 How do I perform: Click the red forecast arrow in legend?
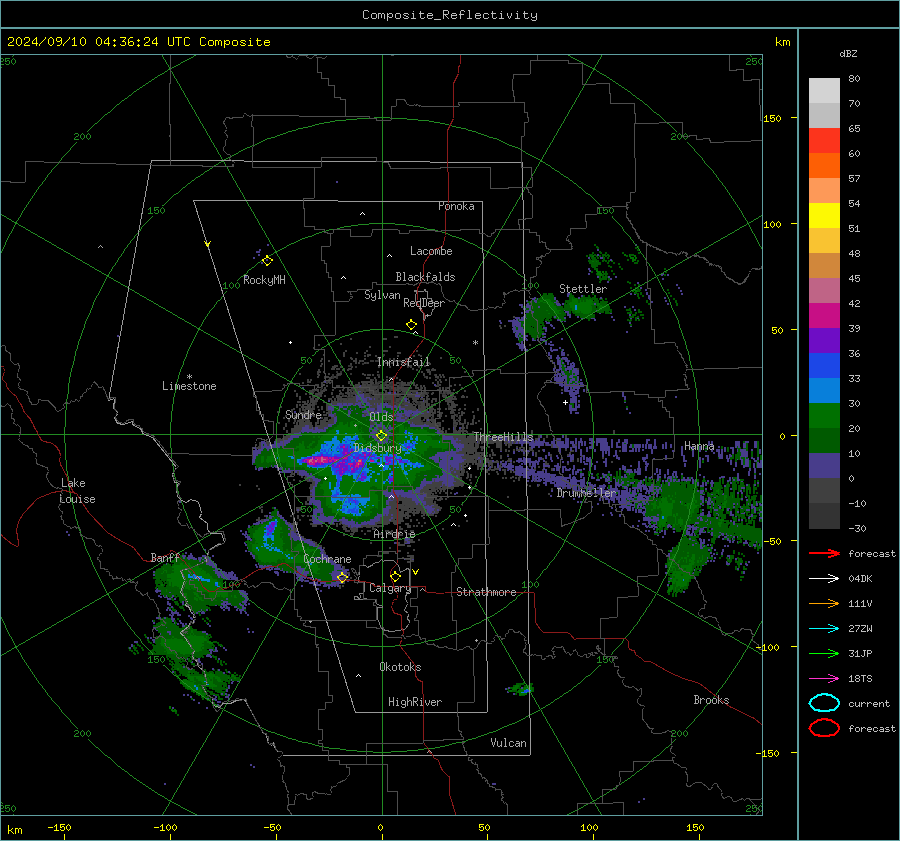tap(824, 553)
